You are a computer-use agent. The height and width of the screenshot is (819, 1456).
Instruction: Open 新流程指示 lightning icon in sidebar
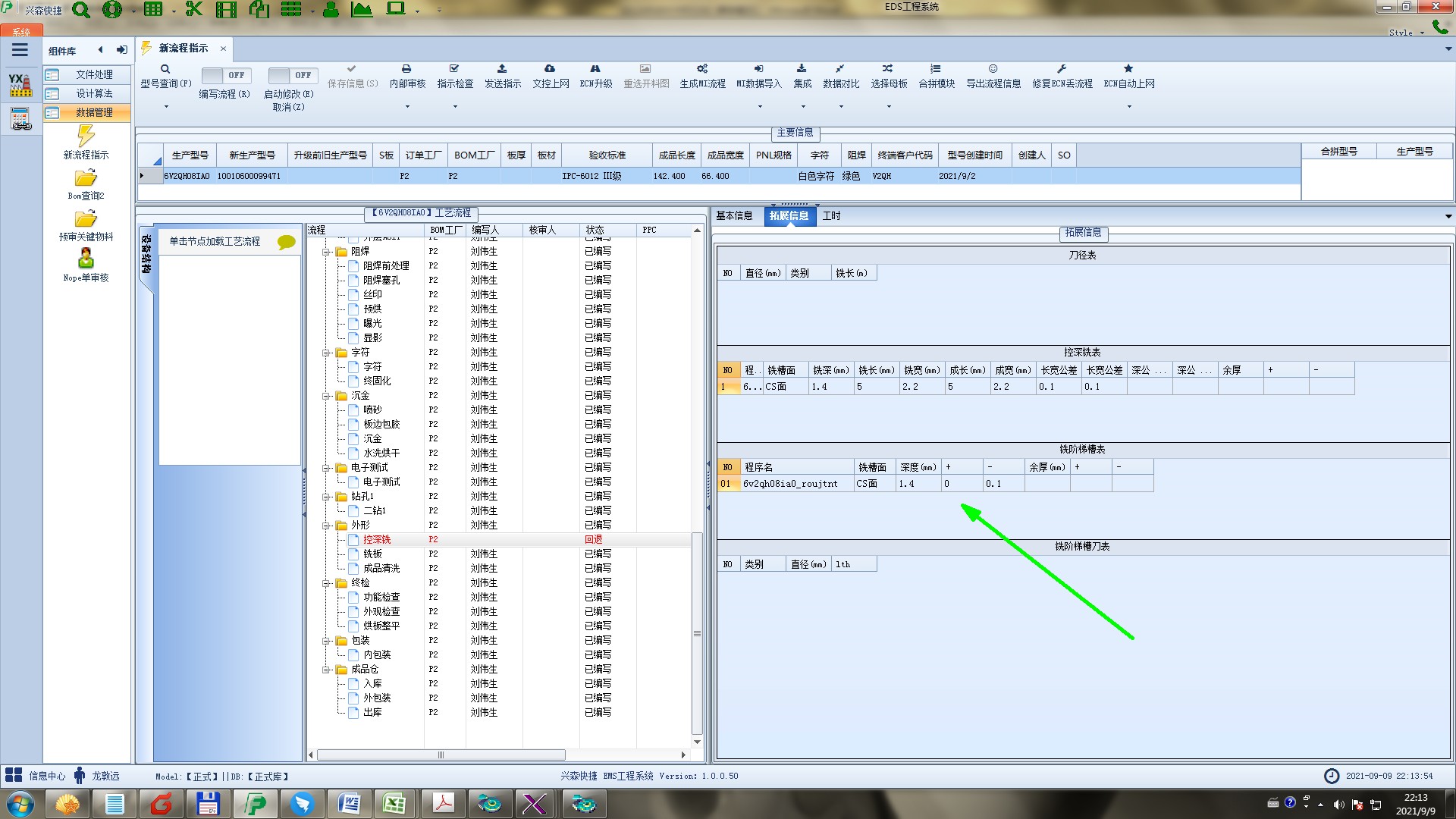pyautogui.click(x=86, y=136)
